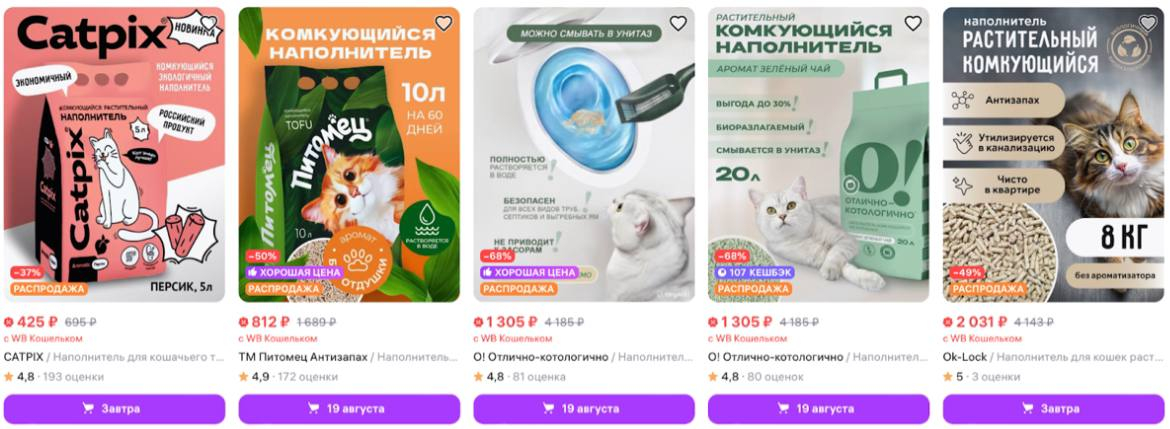Click the star rating 4,8 · 193 оценки
The image size is (1170, 429).
pyautogui.click(x=54, y=377)
